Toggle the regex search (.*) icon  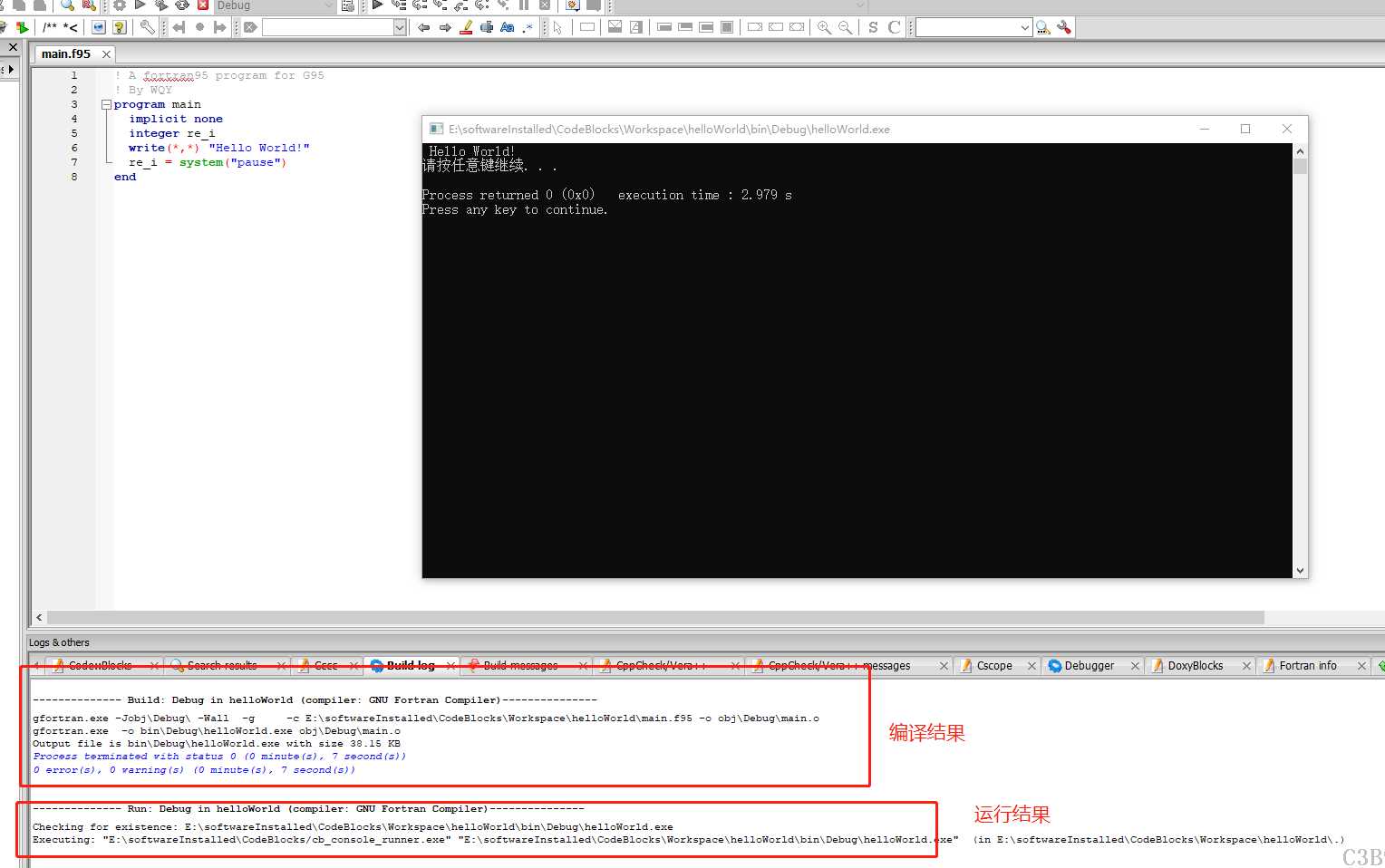tap(528, 27)
